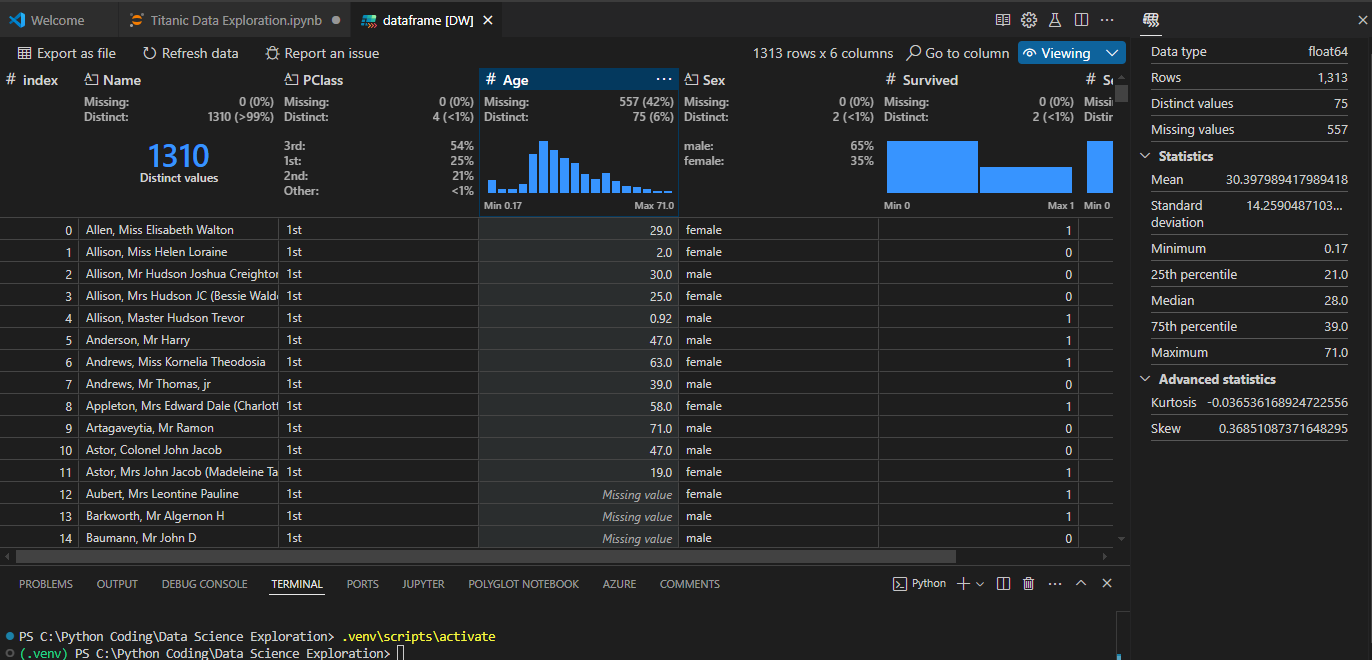Open the Age column options menu
Image resolution: width=1372 pixels, height=660 pixels.
point(663,79)
